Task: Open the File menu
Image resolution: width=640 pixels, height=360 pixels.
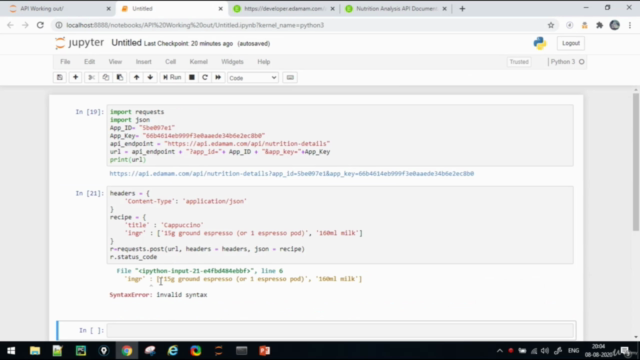Action: click(x=65, y=62)
